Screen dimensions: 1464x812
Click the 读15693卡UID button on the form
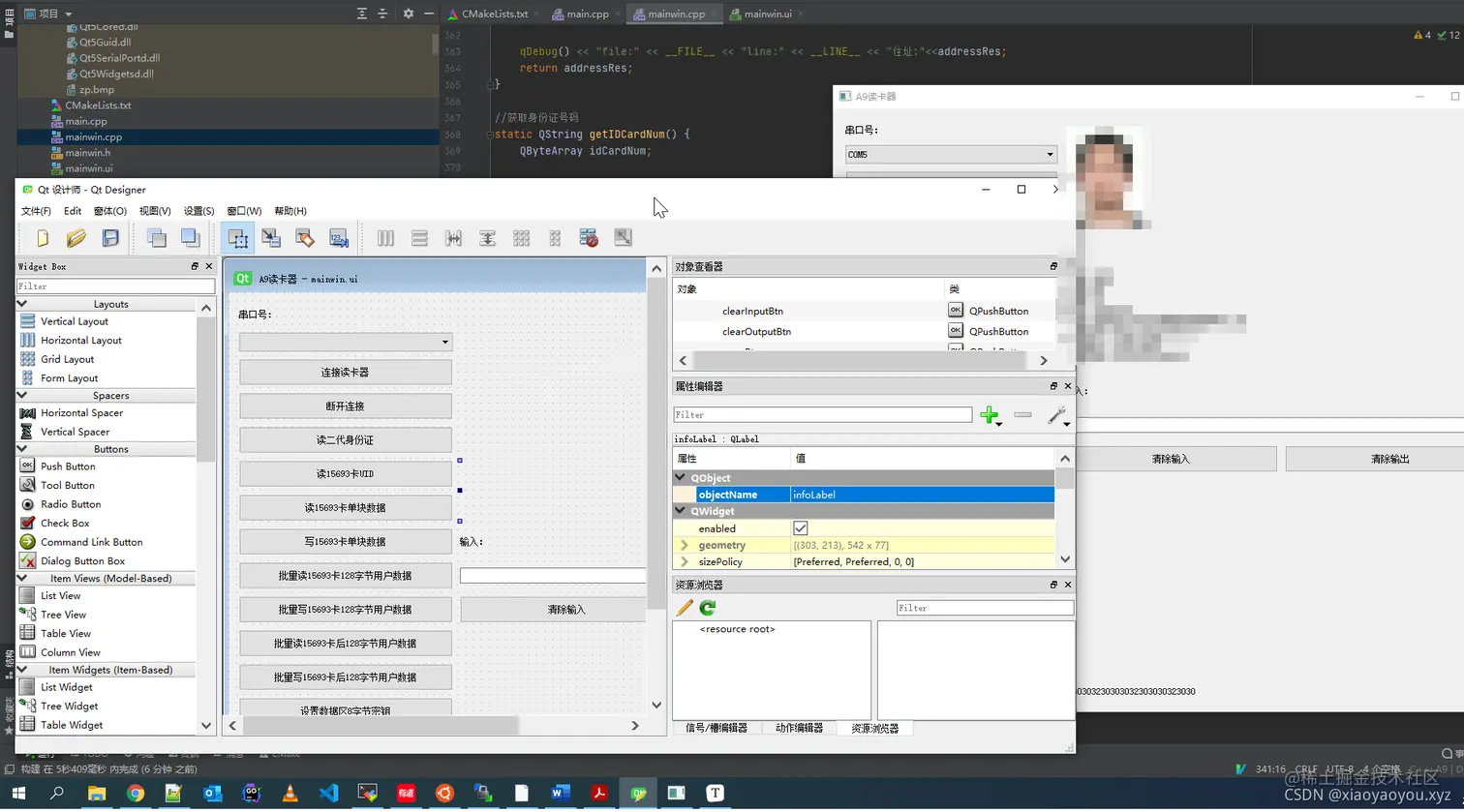[x=346, y=474]
